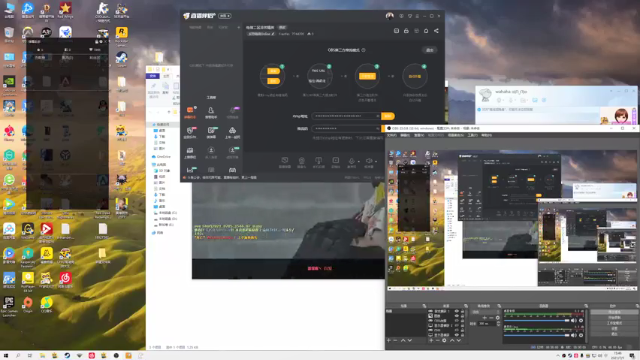
Task: Open the Tools menu in OBS
Action: [x=472, y=135]
